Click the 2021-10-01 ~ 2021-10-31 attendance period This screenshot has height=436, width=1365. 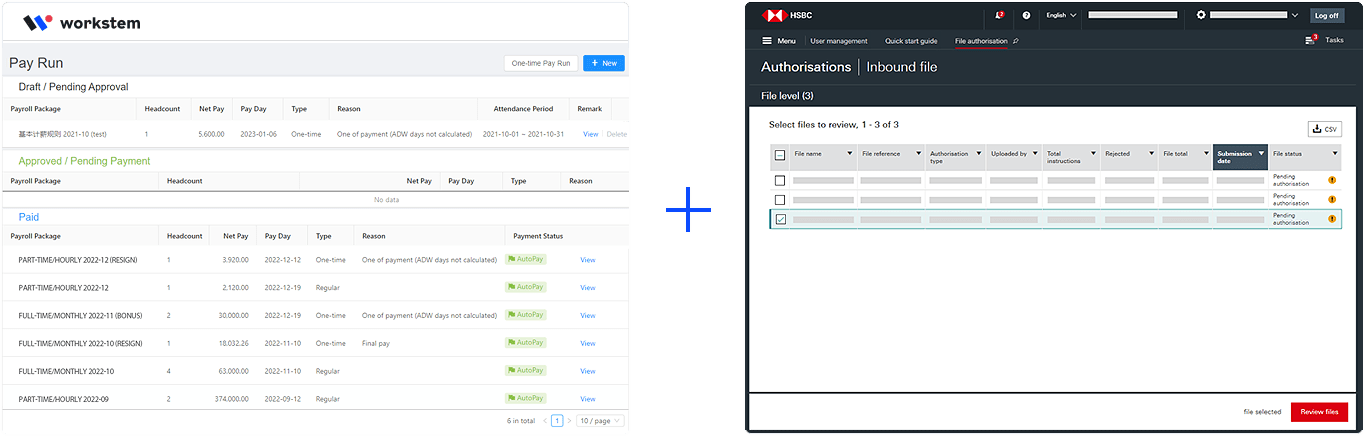pyautogui.click(x=524, y=134)
